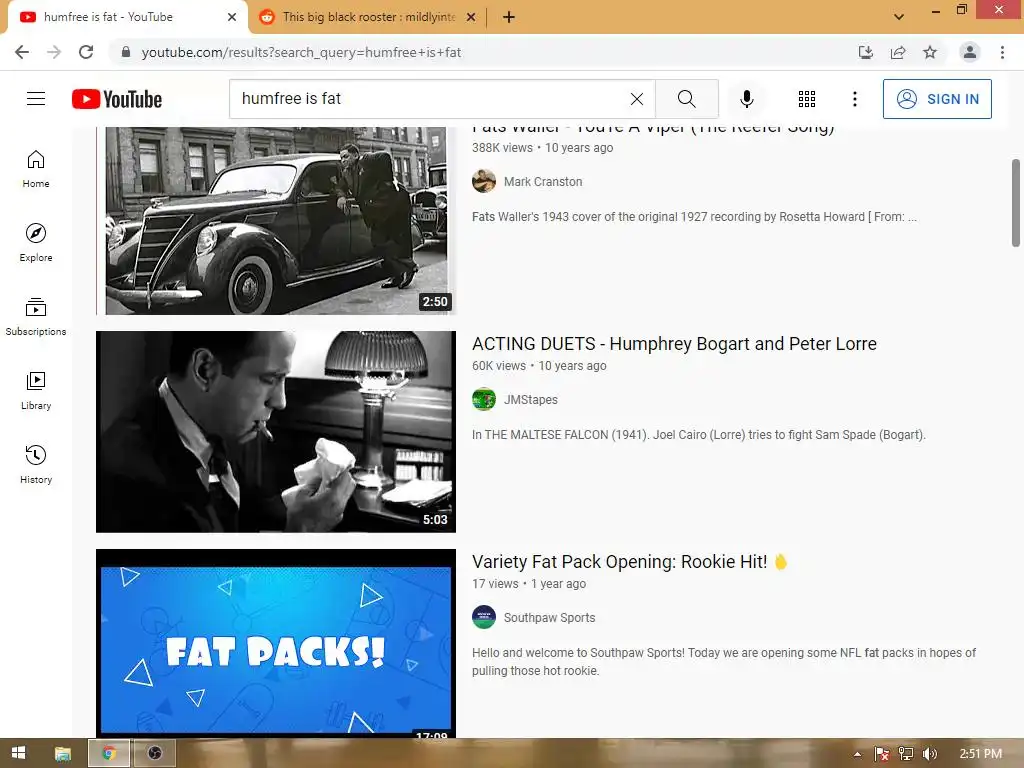Open the Fats Waller car thumbnail
This screenshot has height=768, width=1024.
(x=276, y=221)
